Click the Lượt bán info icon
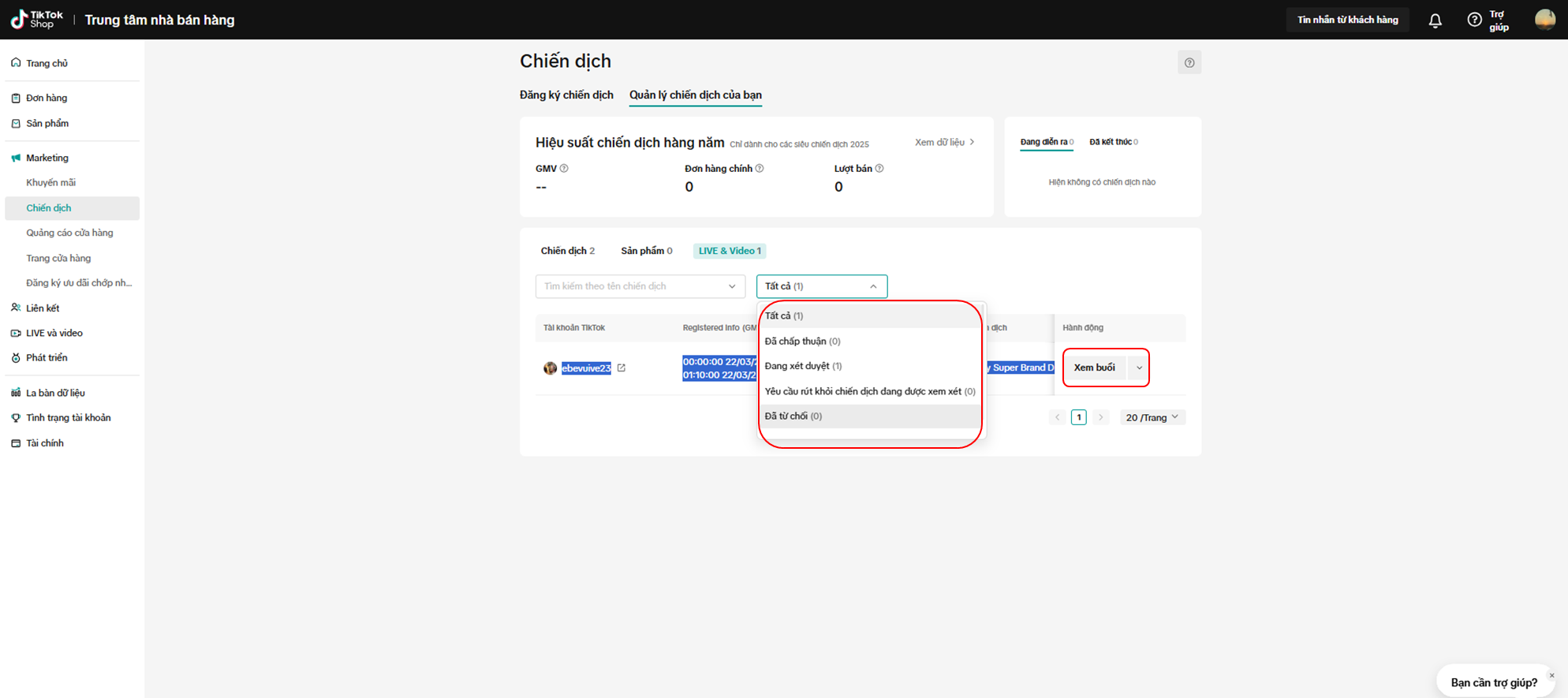Image resolution: width=1568 pixels, height=698 pixels. point(879,169)
